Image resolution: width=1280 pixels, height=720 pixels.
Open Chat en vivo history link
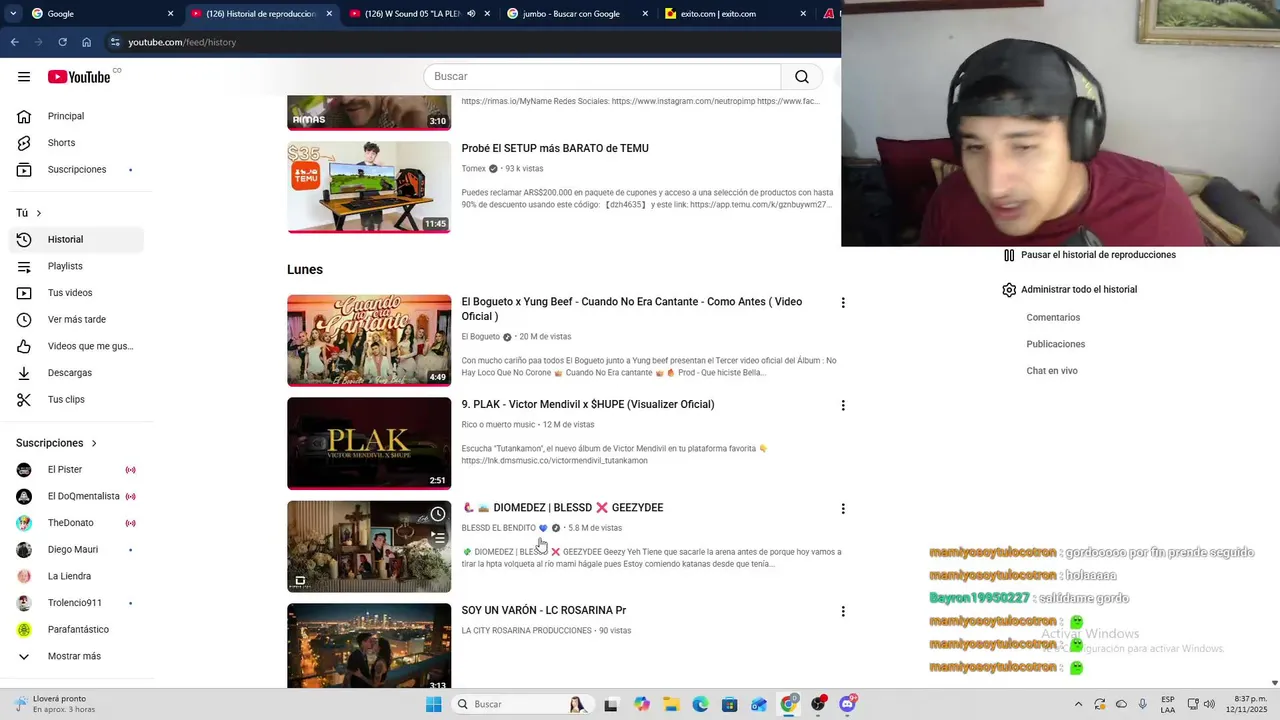point(1052,371)
